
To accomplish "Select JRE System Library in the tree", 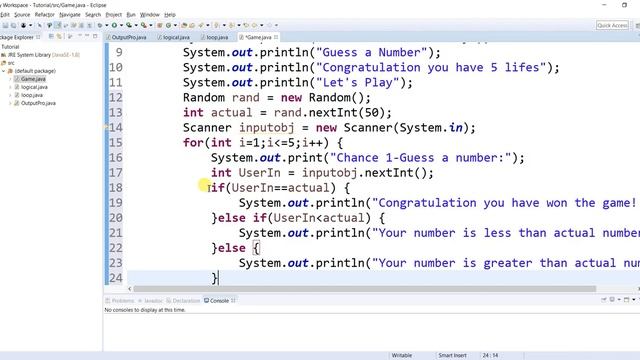I will (x=41, y=55).
